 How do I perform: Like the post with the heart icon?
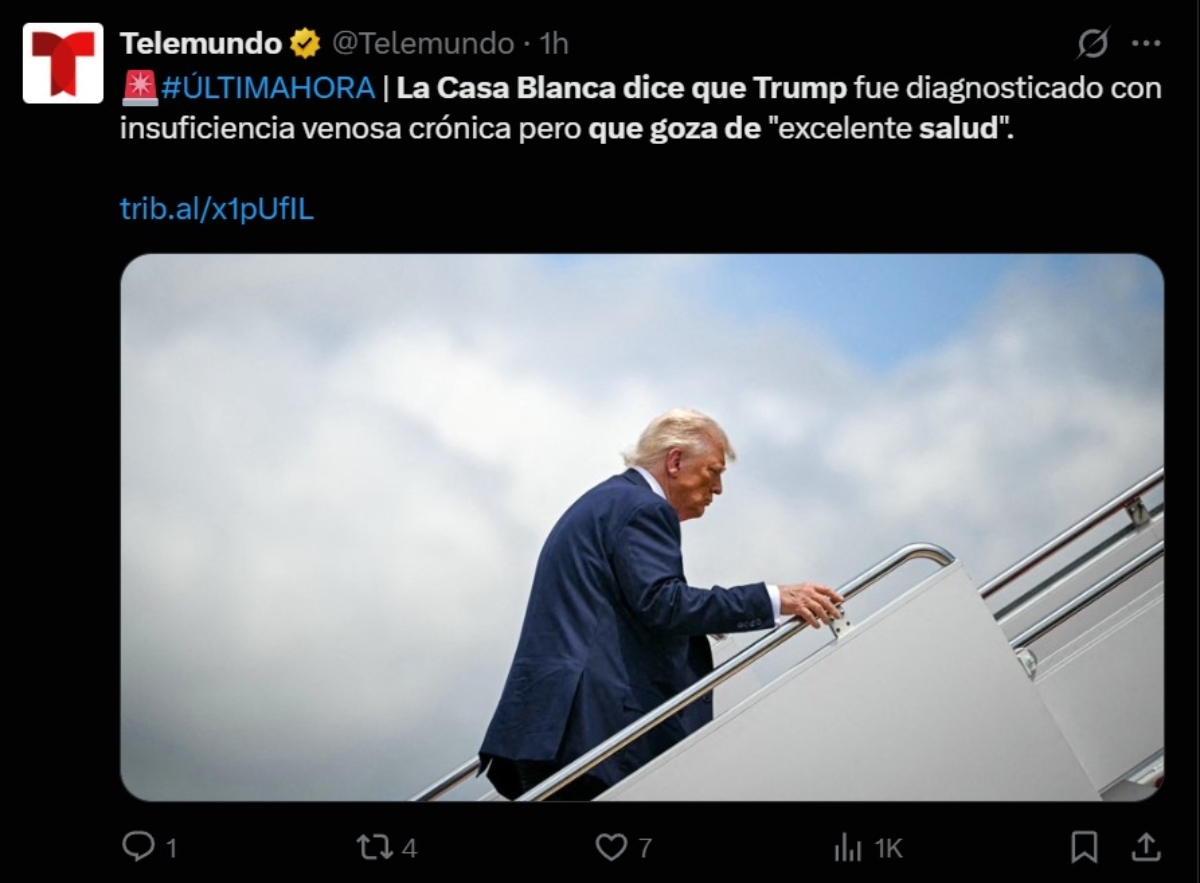point(611,847)
